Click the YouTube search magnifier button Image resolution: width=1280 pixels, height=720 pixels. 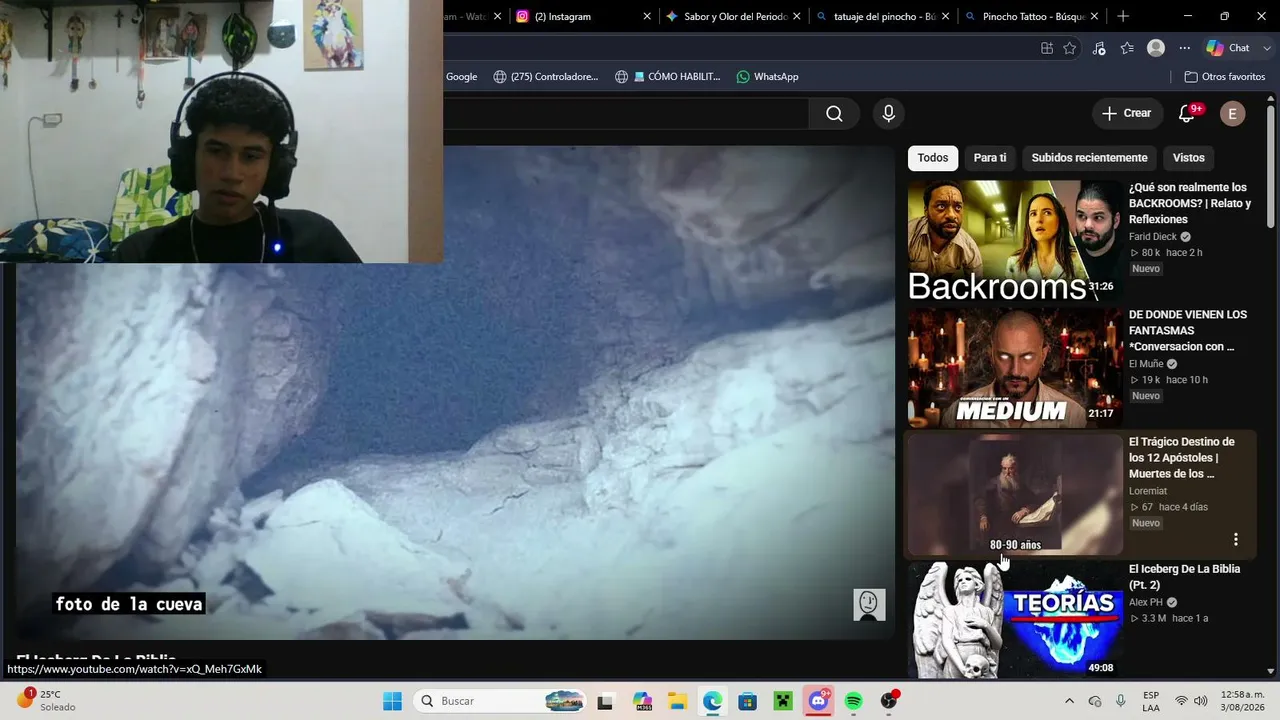(834, 114)
